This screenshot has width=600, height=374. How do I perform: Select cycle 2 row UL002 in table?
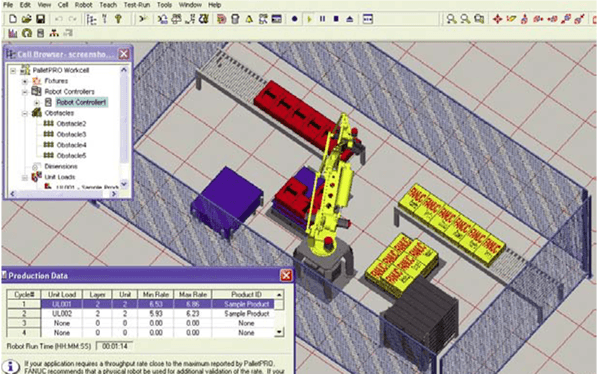[140, 314]
